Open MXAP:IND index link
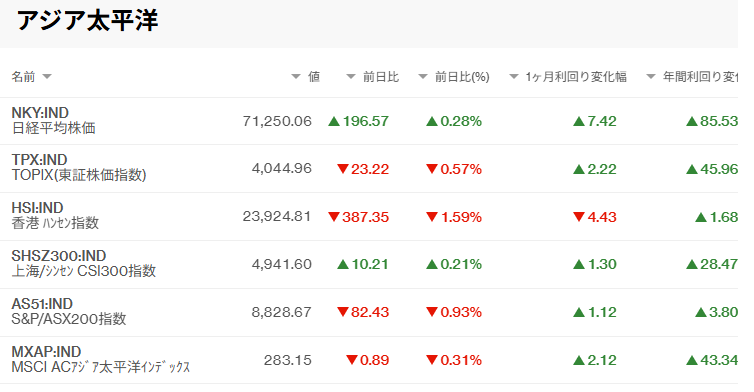This screenshot has width=754, height=392. click(46, 352)
